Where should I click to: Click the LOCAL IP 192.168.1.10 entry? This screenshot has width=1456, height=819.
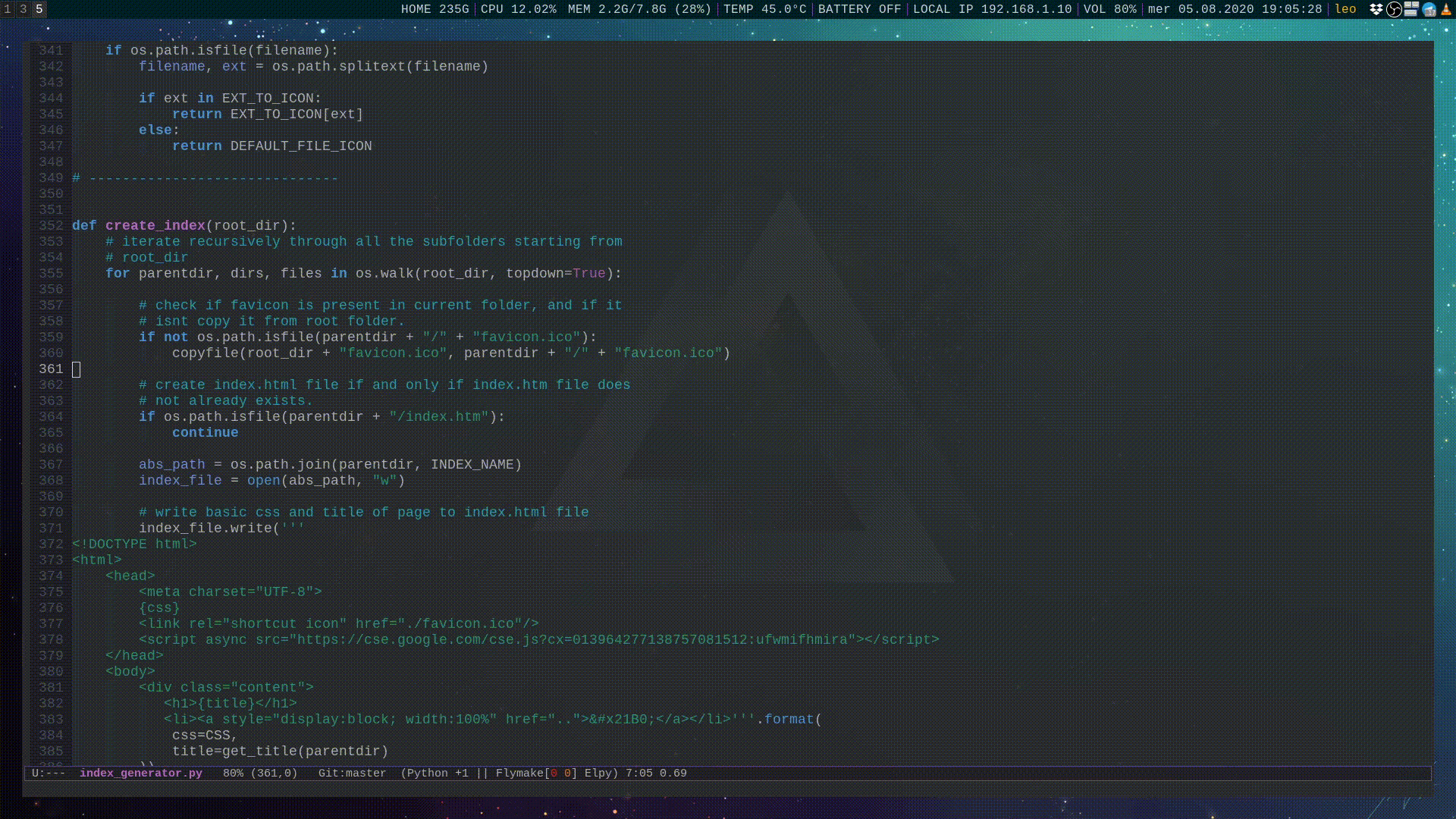coord(993,9)
